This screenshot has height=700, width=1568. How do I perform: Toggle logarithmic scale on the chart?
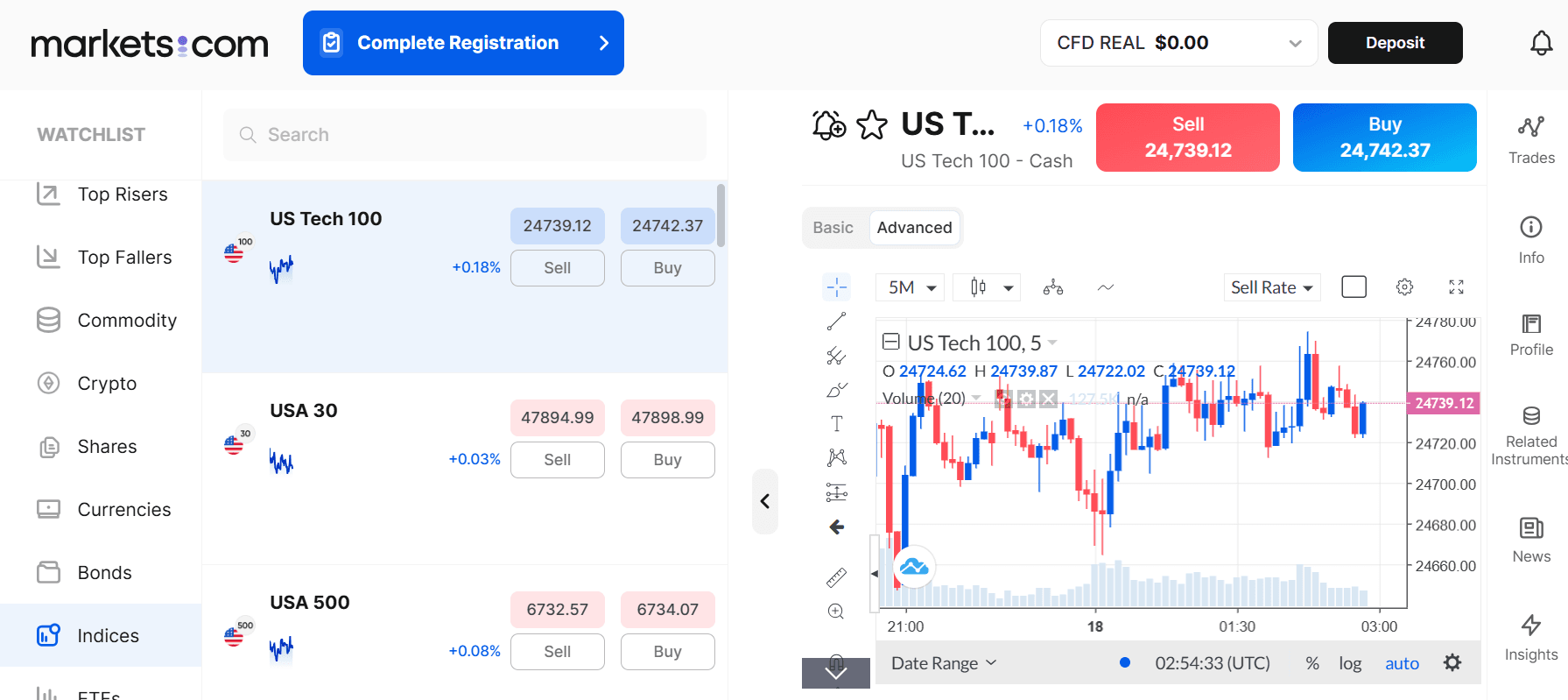(1349, 663)
